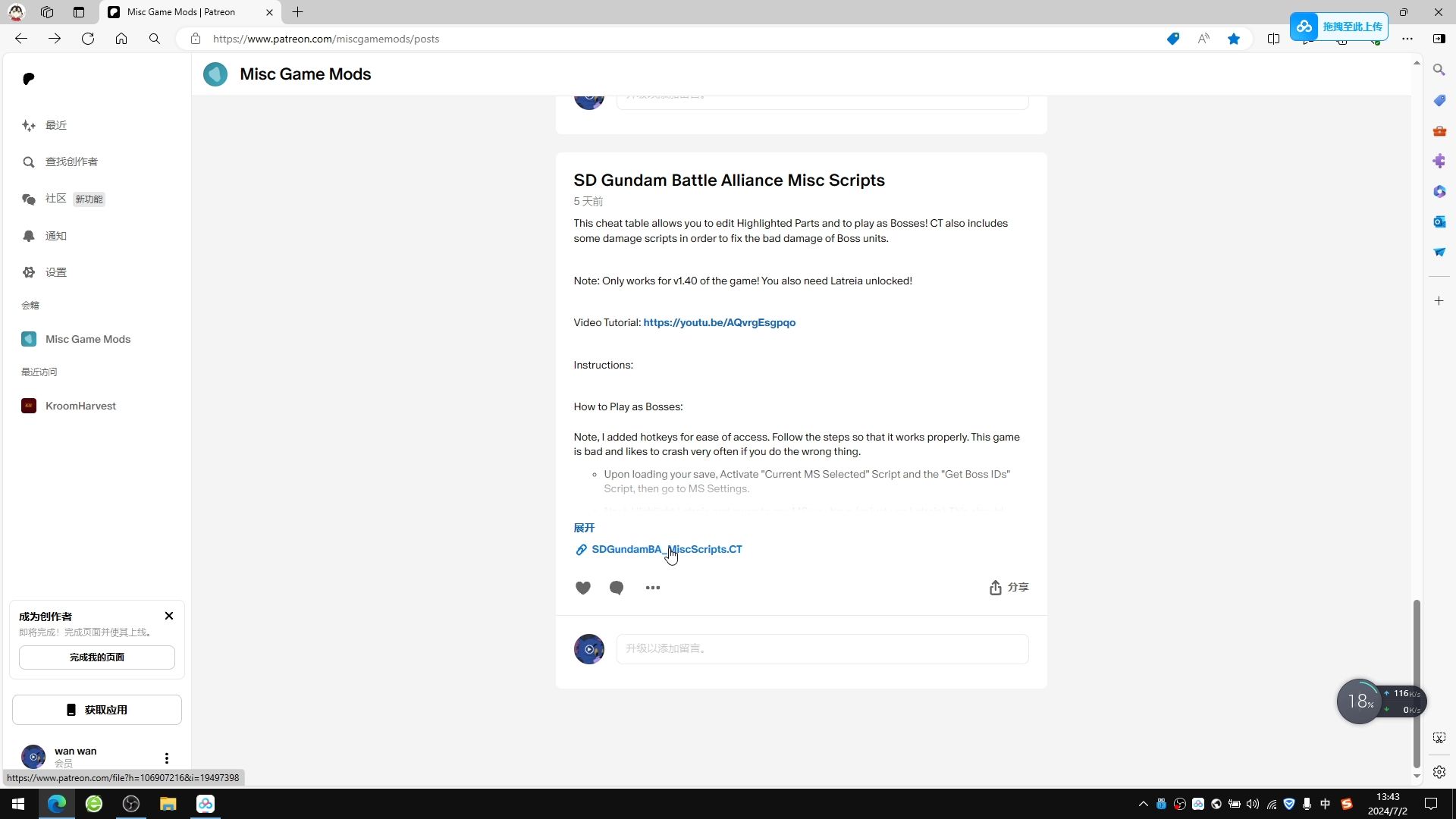Open Edge sidebar settings gear
The width and height of the screenshot is (1456, 819).
1439,773
